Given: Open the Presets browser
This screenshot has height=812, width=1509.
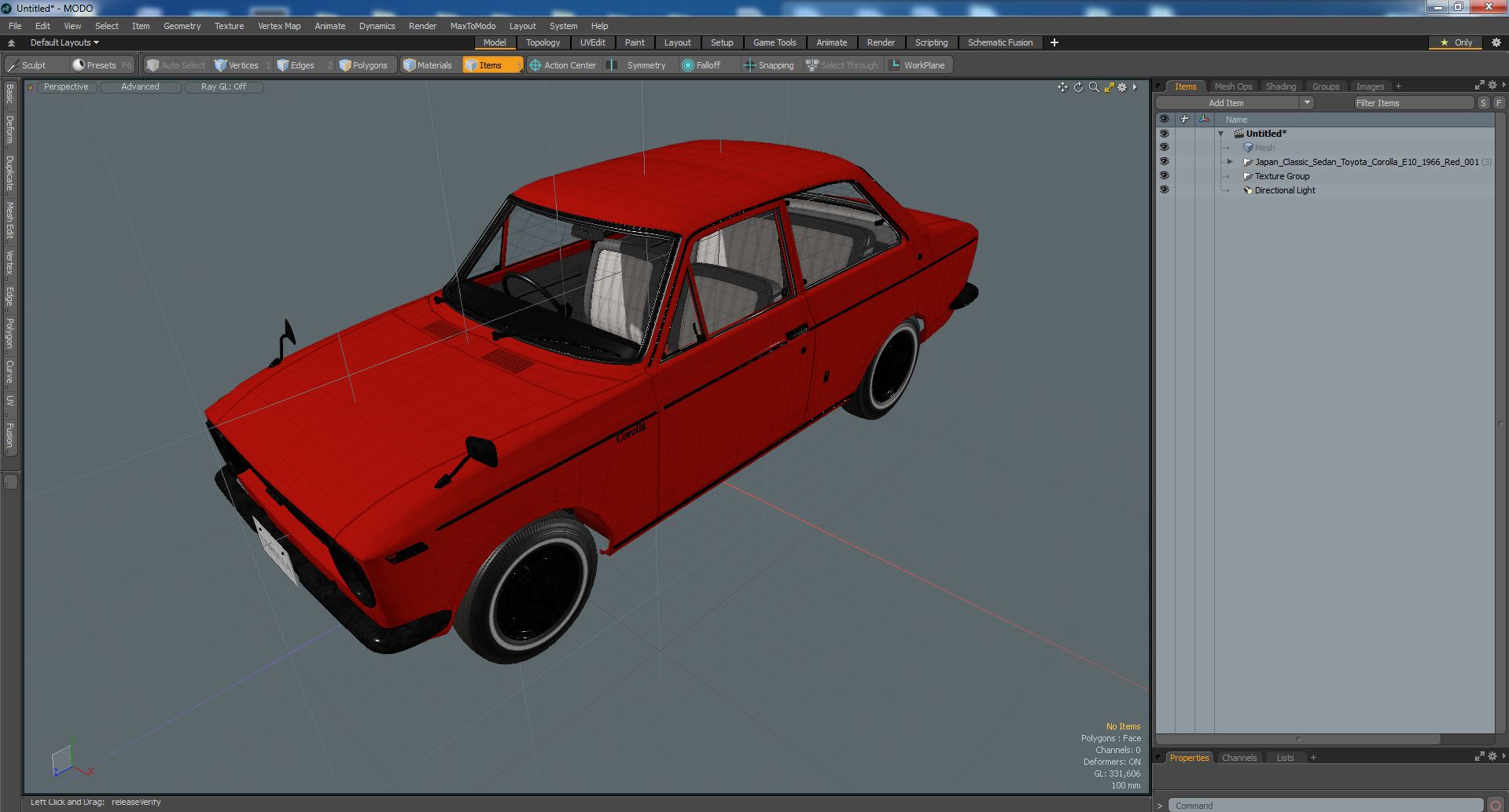Looking at the screenshot, I should pos(102,65).
